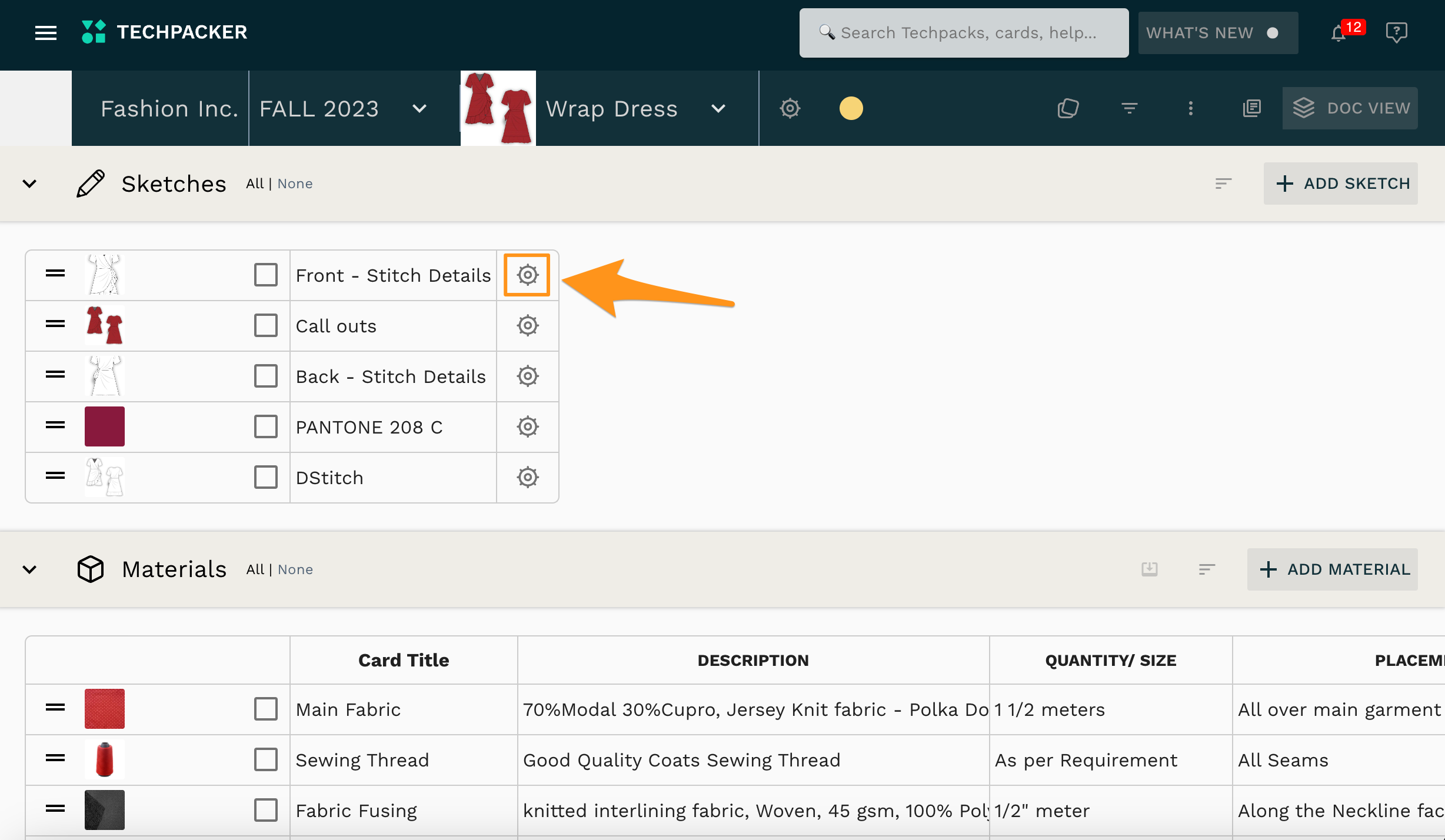The height and width of the screenshot is (840, 1445).
Task: Click the ADD SKETCH button
Action: click(x=1340, y=184)
